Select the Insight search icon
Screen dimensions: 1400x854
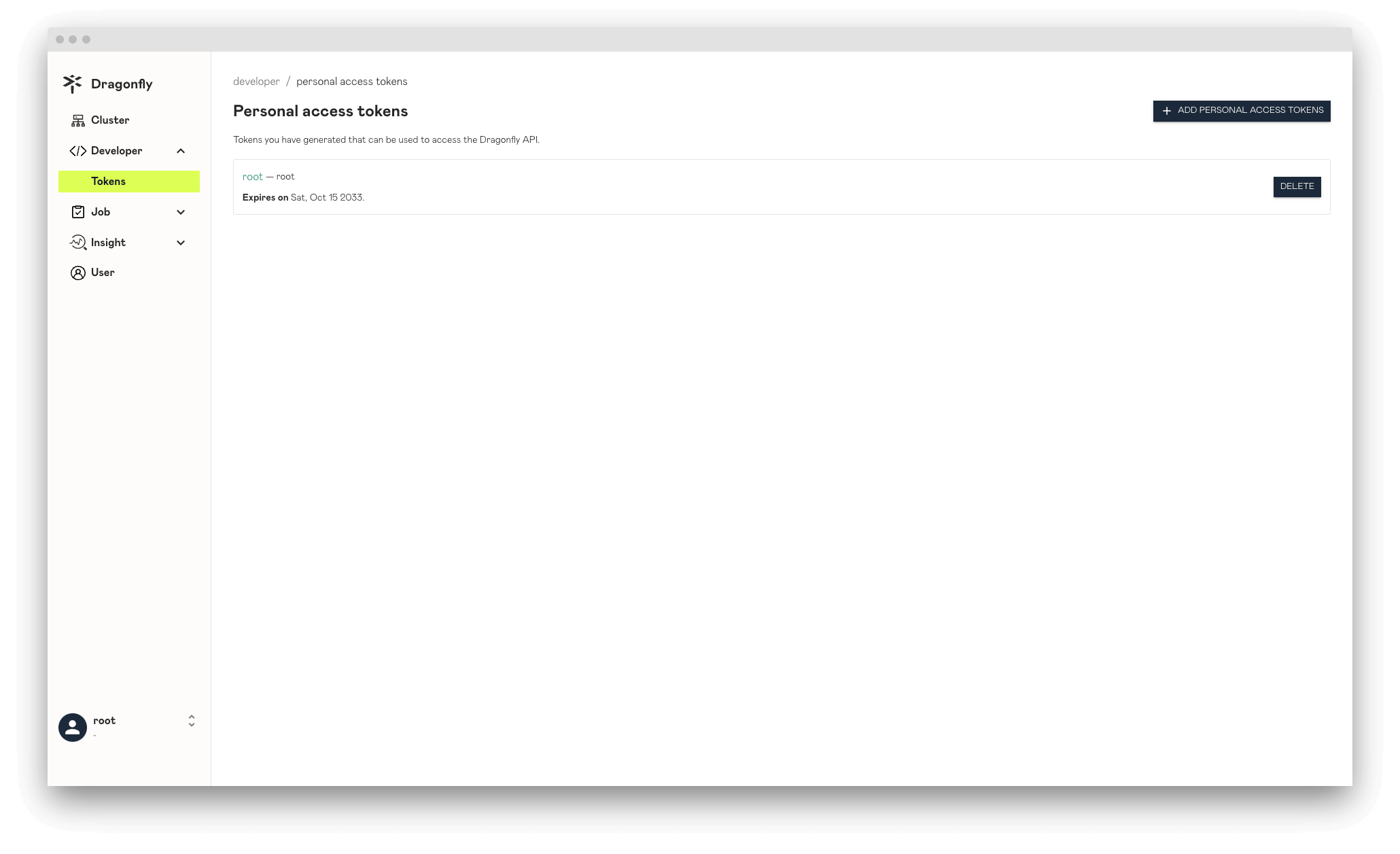[77, 242]
